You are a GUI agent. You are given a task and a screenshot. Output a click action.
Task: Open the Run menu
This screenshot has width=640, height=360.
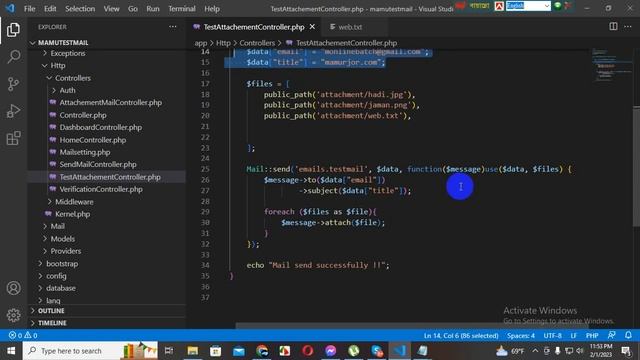[153, 9]
